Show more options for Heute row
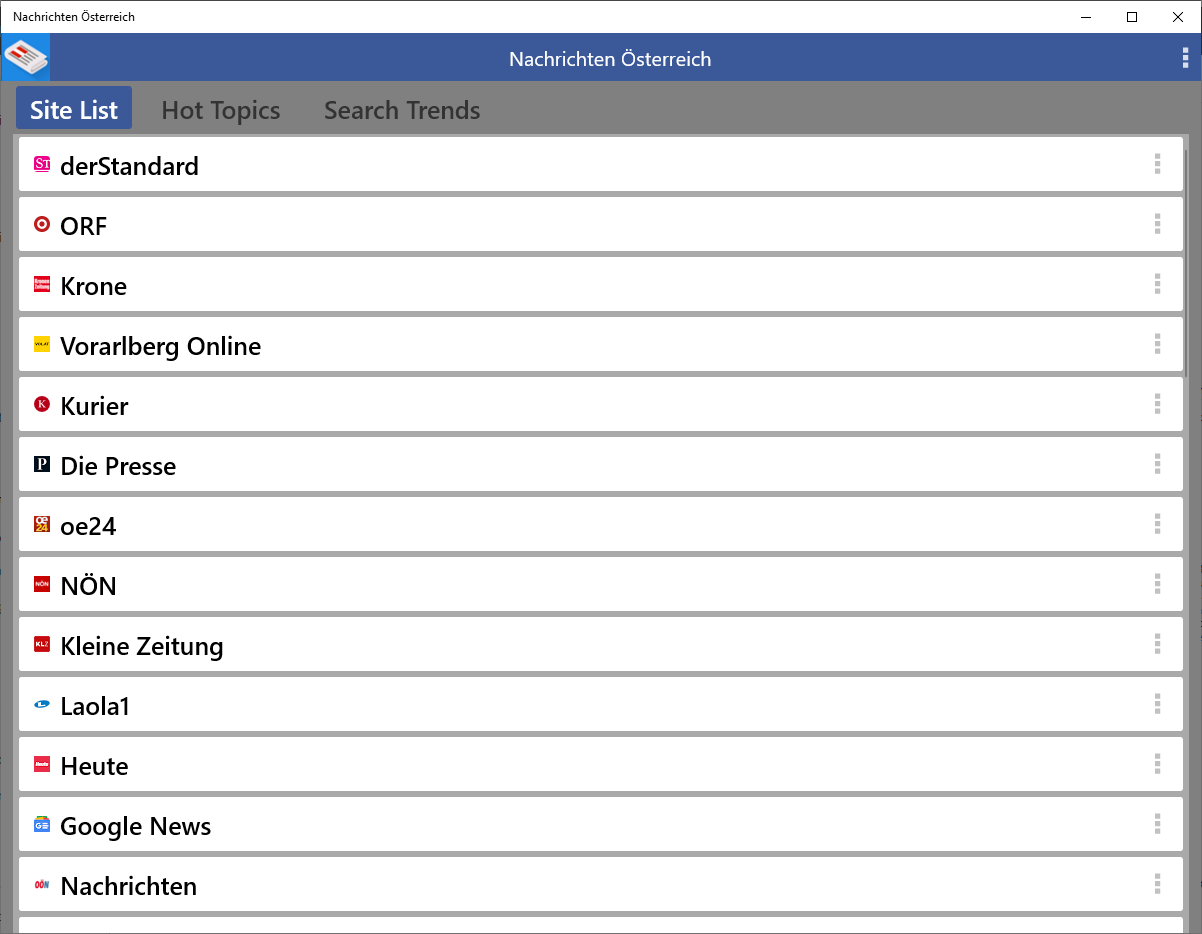 [1157, 764]
